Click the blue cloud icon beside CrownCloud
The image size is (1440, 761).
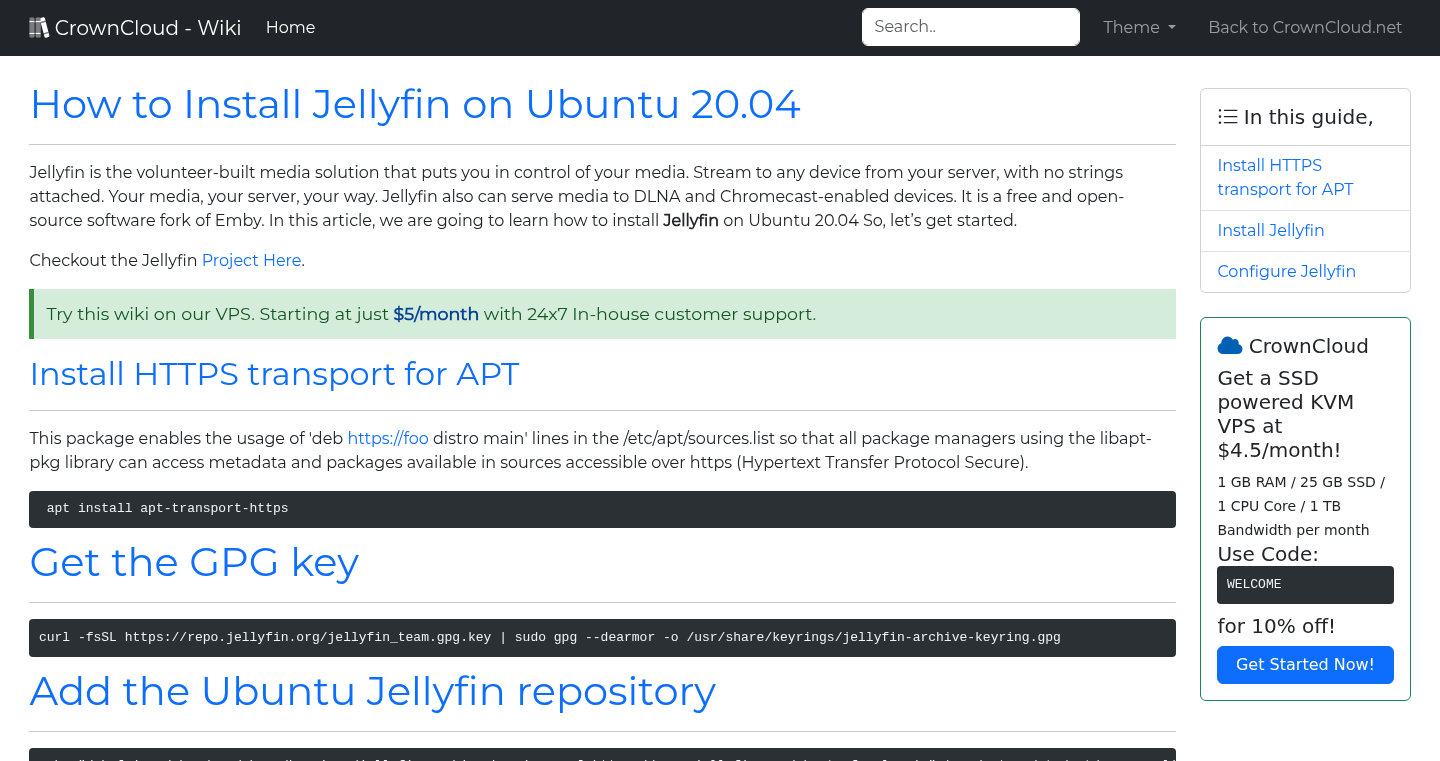click(x=1230, y=346)
